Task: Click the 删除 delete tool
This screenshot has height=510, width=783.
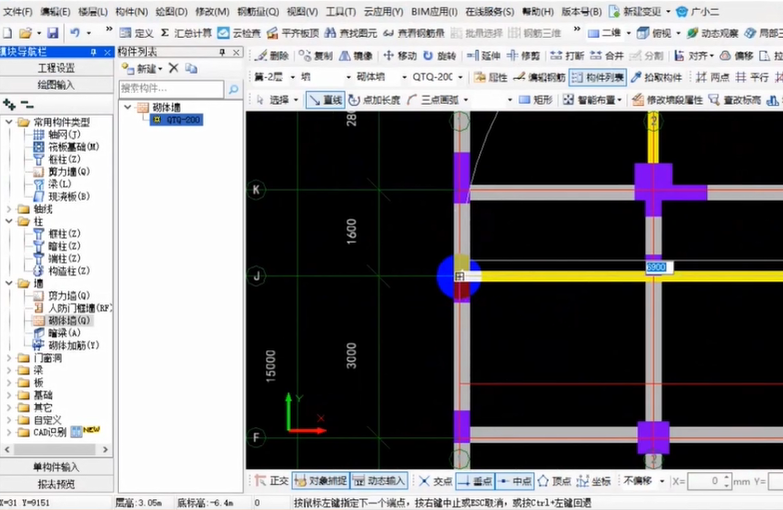Action: tap(272, 55)
